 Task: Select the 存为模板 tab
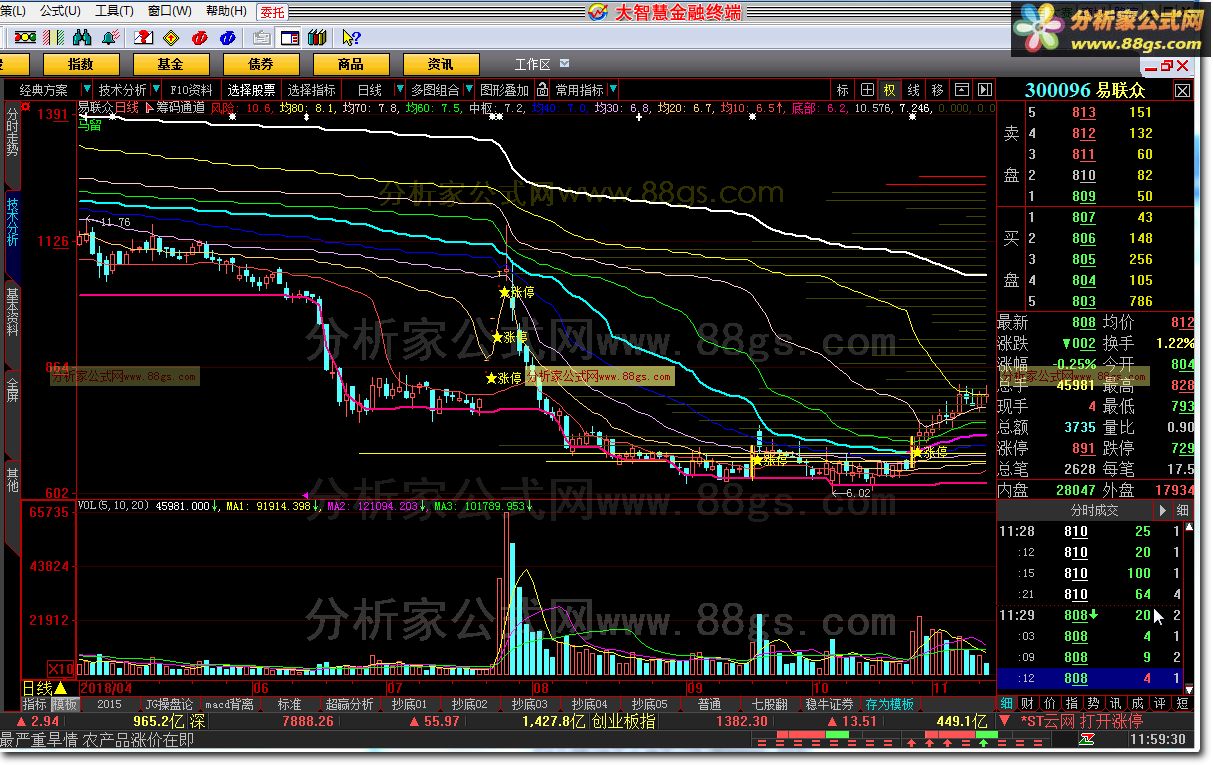pos(889,704)
